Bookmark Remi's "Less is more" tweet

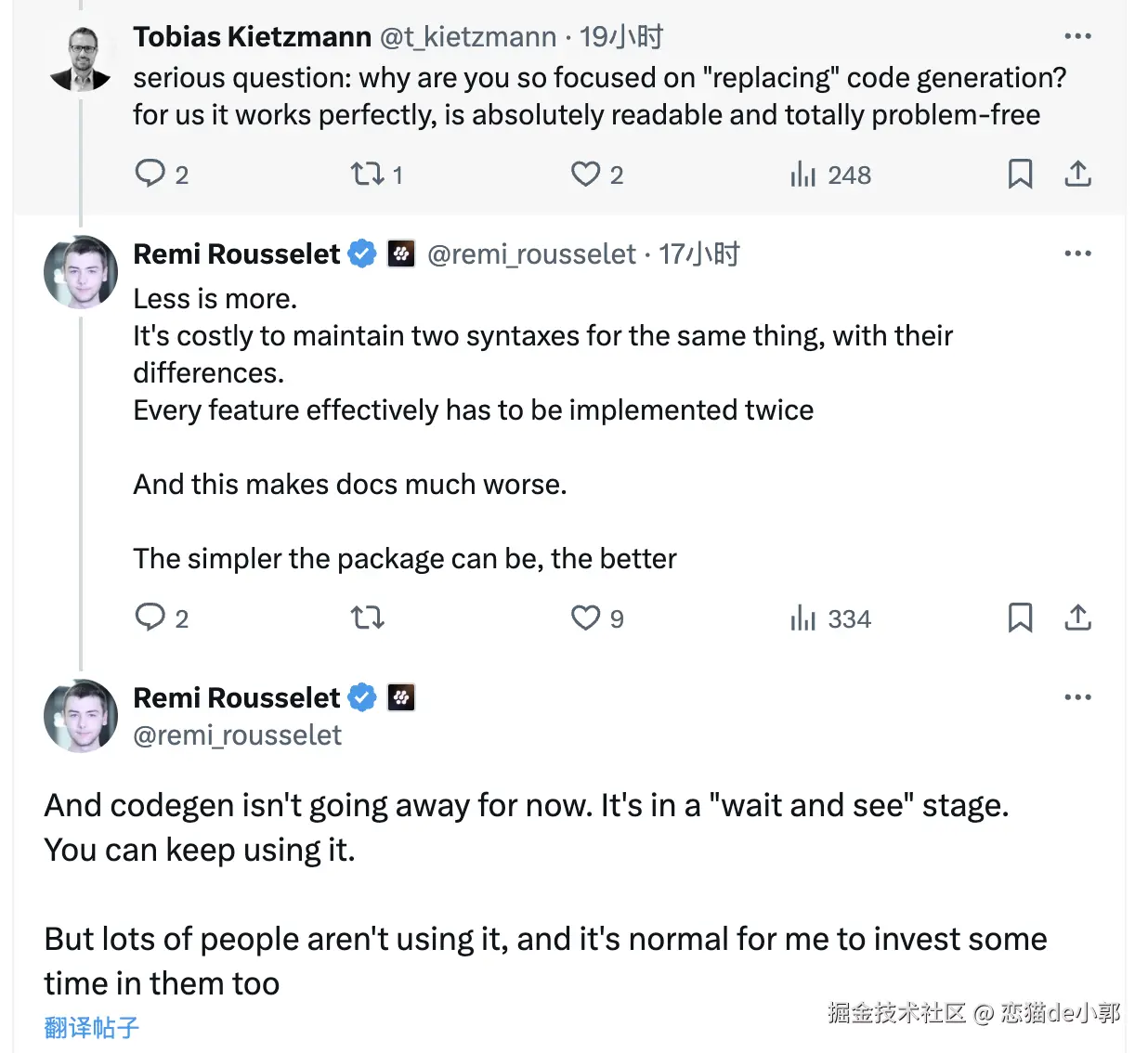tap(1020, 617)
